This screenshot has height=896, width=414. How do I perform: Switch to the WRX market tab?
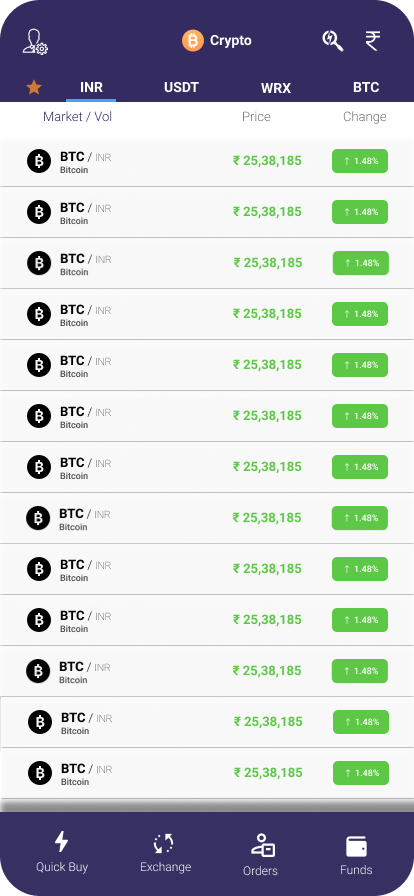tap(276, 88)
